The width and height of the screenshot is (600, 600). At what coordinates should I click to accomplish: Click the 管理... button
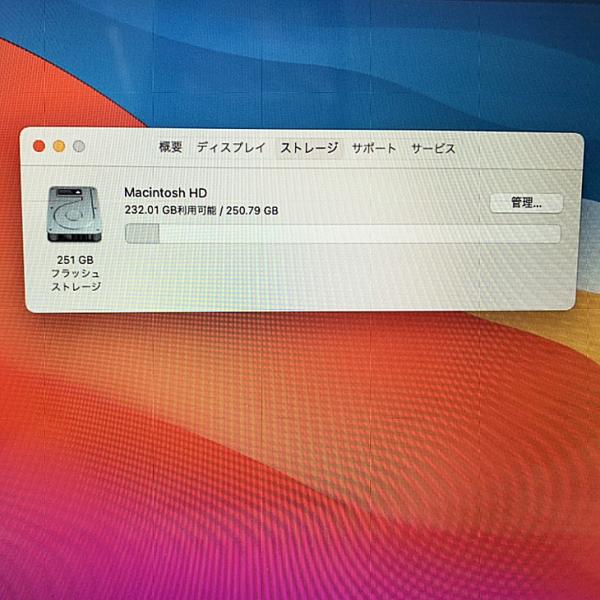point(527,203)
